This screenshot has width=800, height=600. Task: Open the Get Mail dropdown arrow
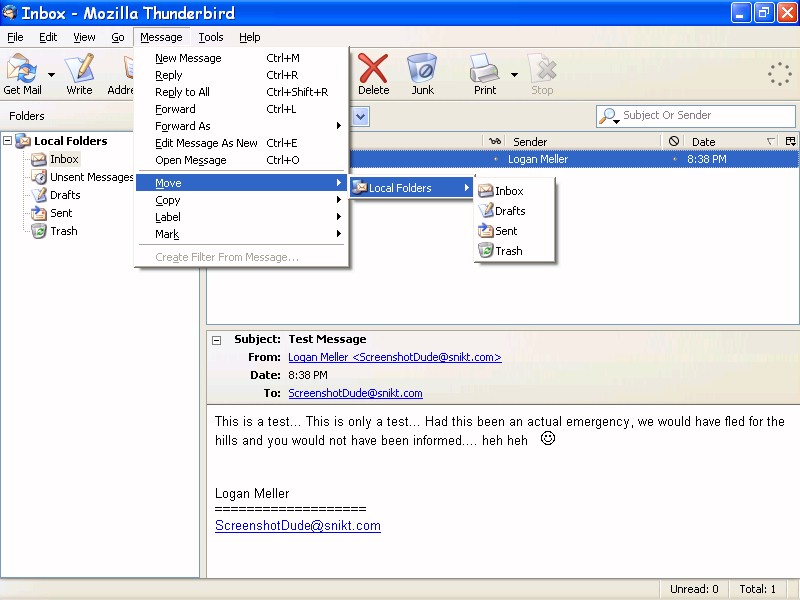coord(51,74)
